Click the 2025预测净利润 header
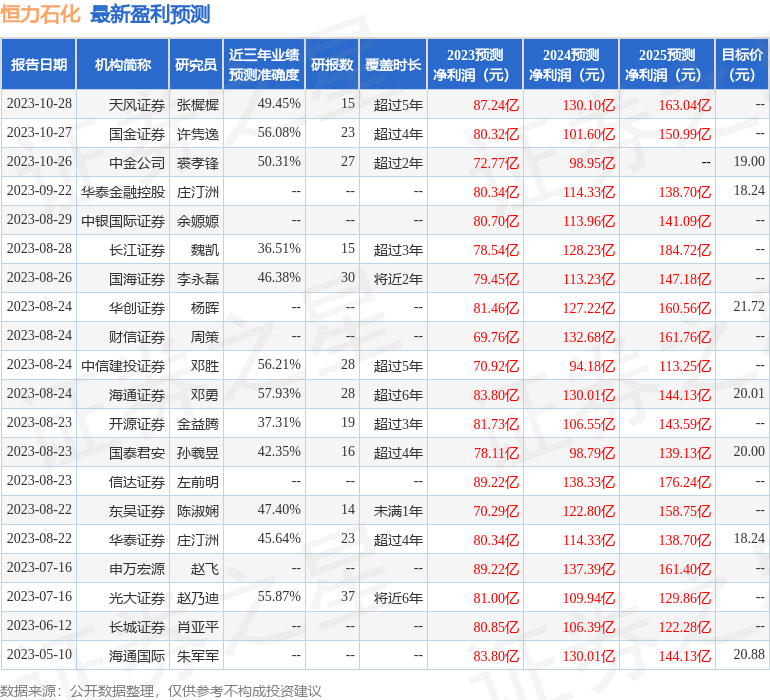Viewport: 770px width, 700px height. click(x=667, y=64)
